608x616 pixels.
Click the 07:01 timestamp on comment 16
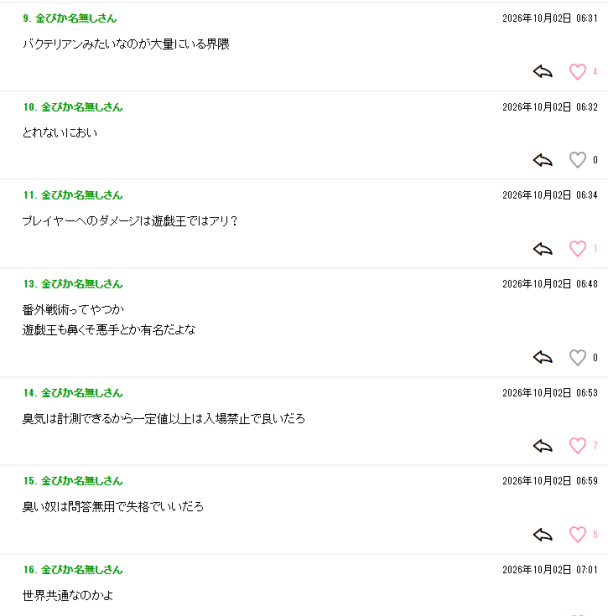[587, 570]
